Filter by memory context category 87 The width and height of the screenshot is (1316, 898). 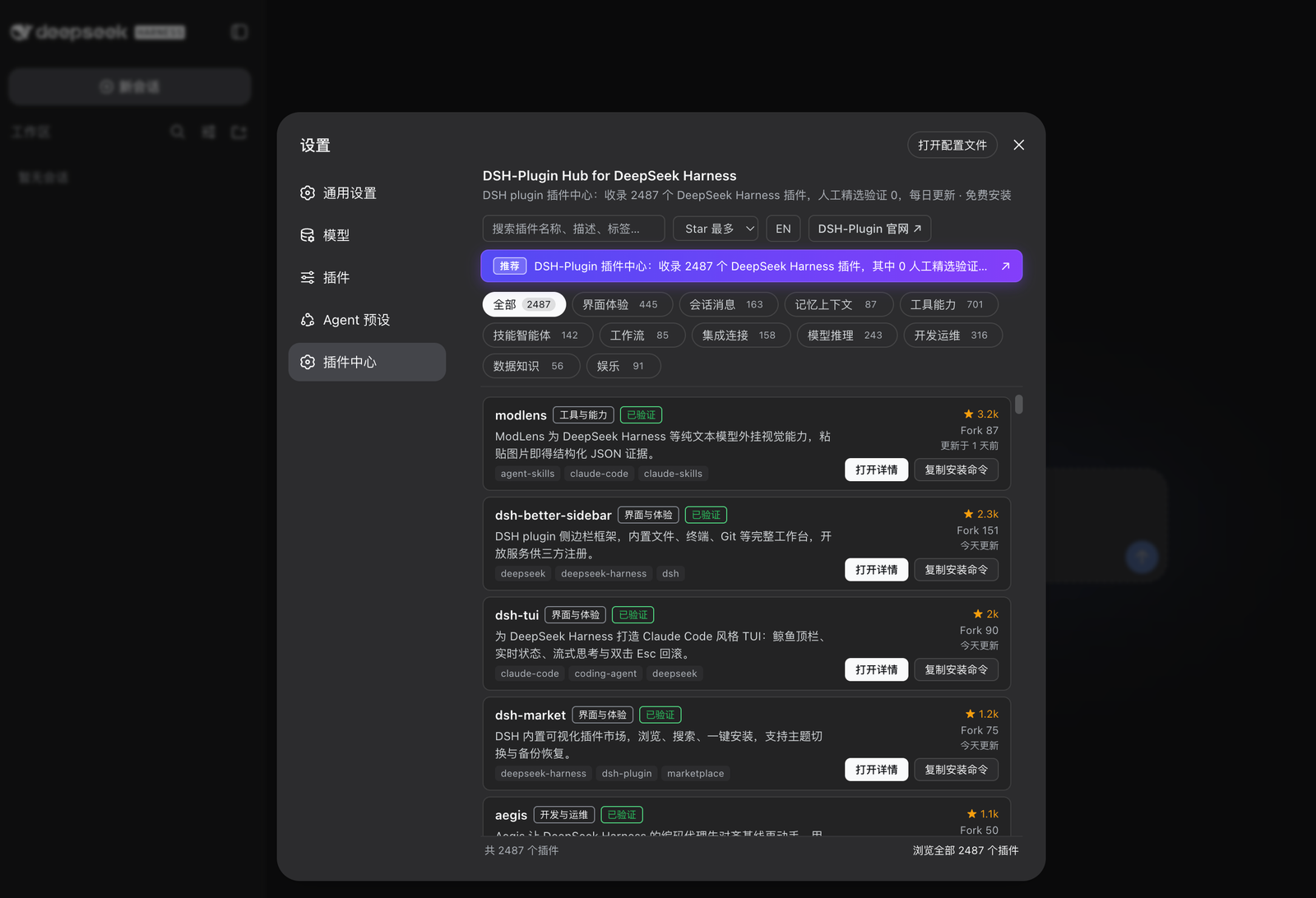pyautogui.click(x=838, y=304)
